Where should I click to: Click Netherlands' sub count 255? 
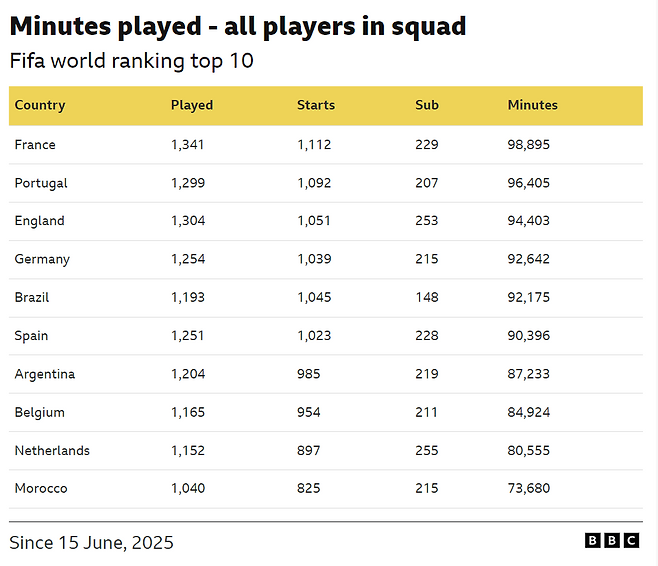tap(427, 451)
